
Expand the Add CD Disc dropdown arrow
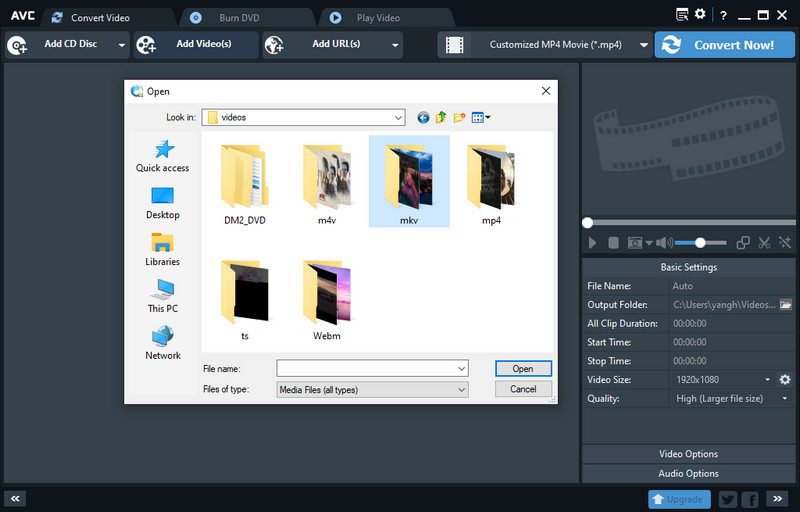click(122, 45)
